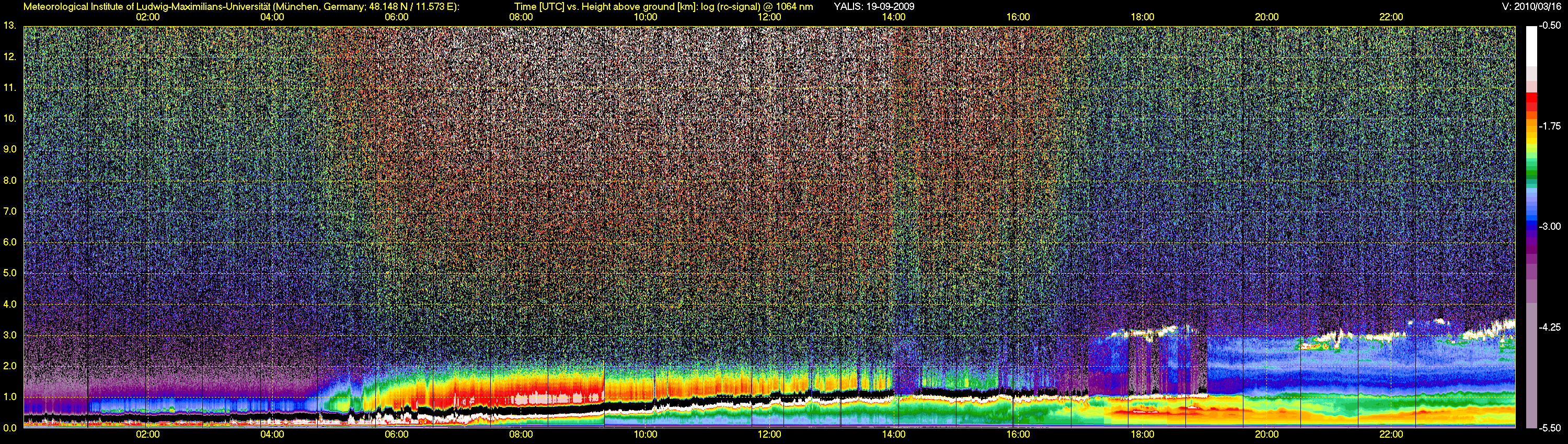This screenshot has height=444, width=1568.
Task: Select '04:00' on the bottom time axis
Action: [x=272, y=434]
